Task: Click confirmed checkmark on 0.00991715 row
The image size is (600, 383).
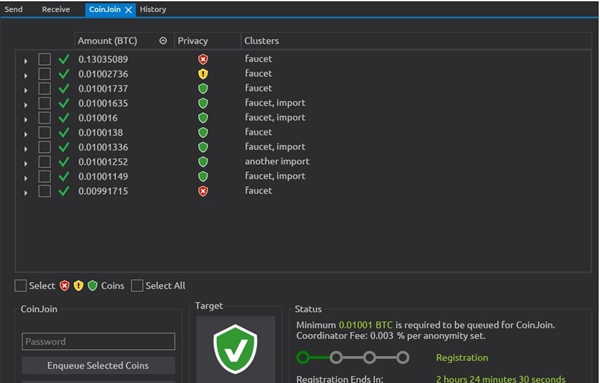Action: click(64, 191)
